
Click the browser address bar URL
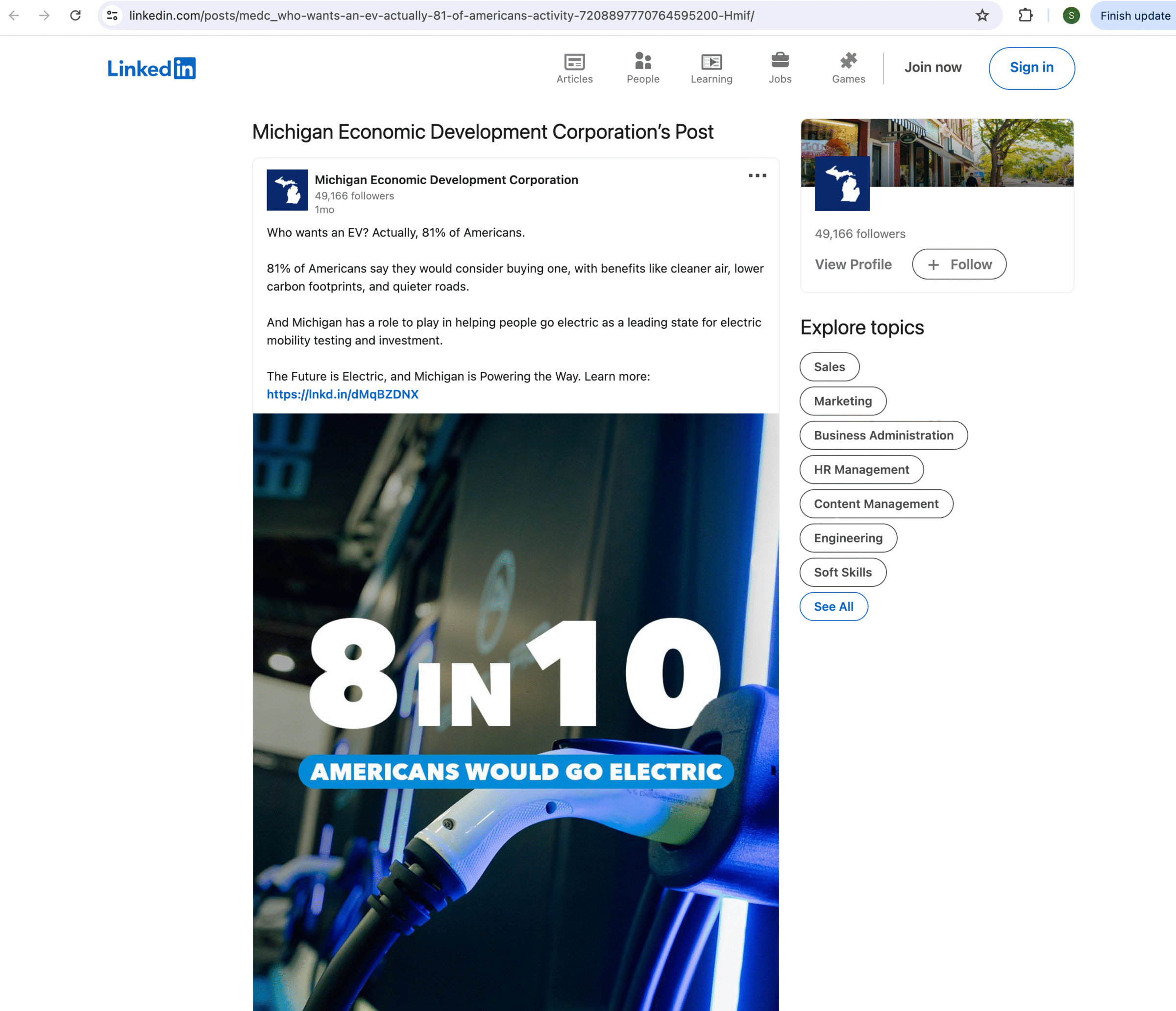[441, 15]
